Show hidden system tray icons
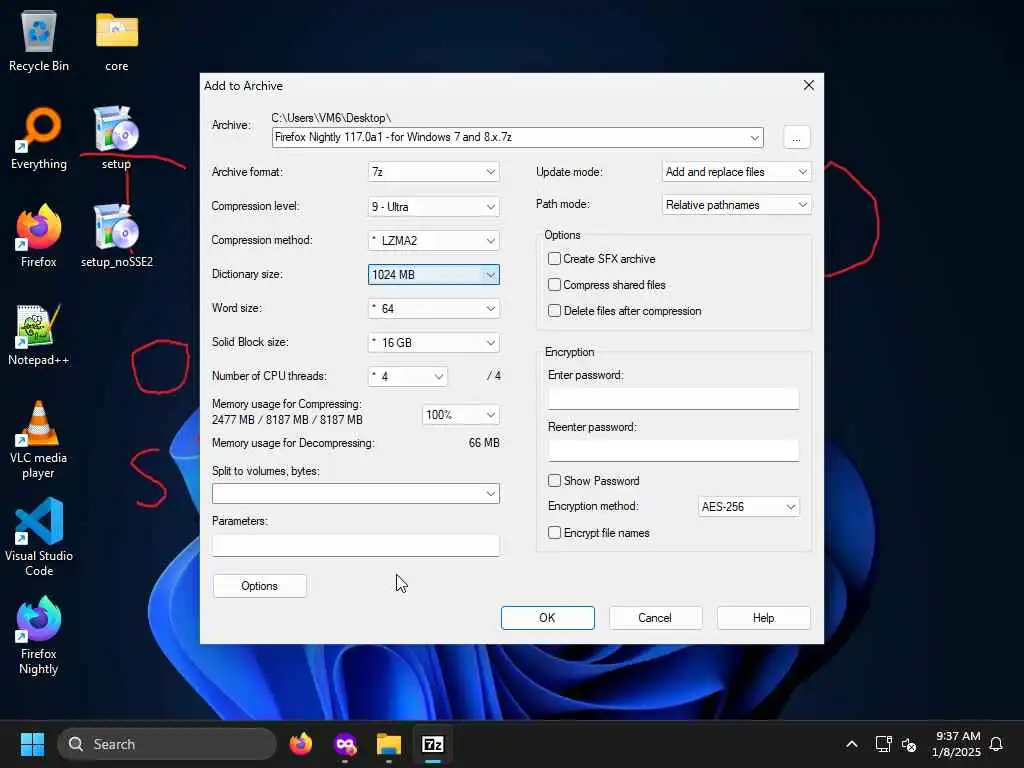 852,744
